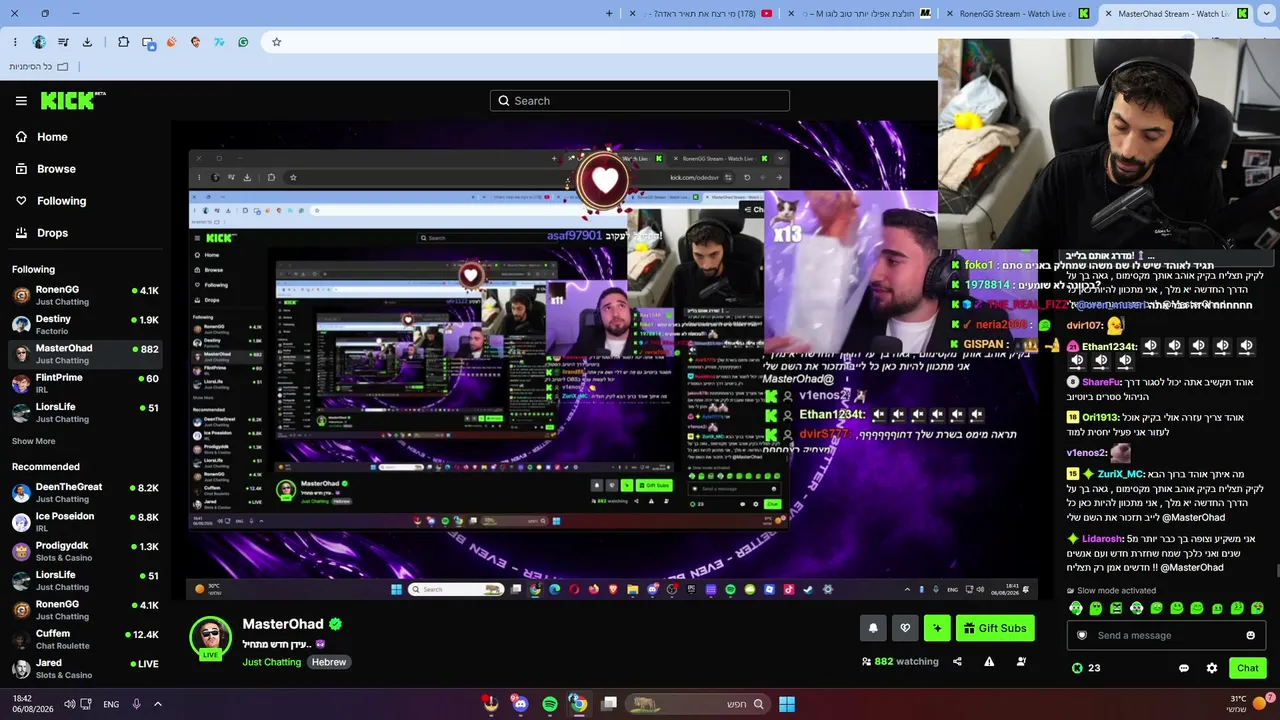This screenshot has width=1280, height=720.
Task: Open RonenGG channel under Following list
Action: (86, 295)
